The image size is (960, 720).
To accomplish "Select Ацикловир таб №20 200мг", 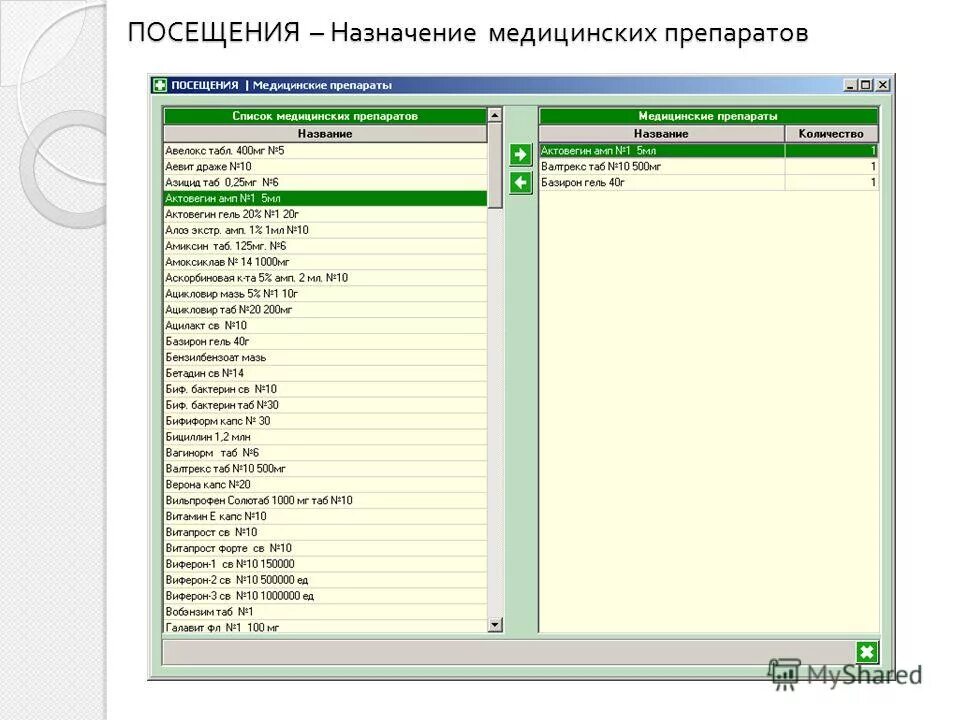I will 325,310.
